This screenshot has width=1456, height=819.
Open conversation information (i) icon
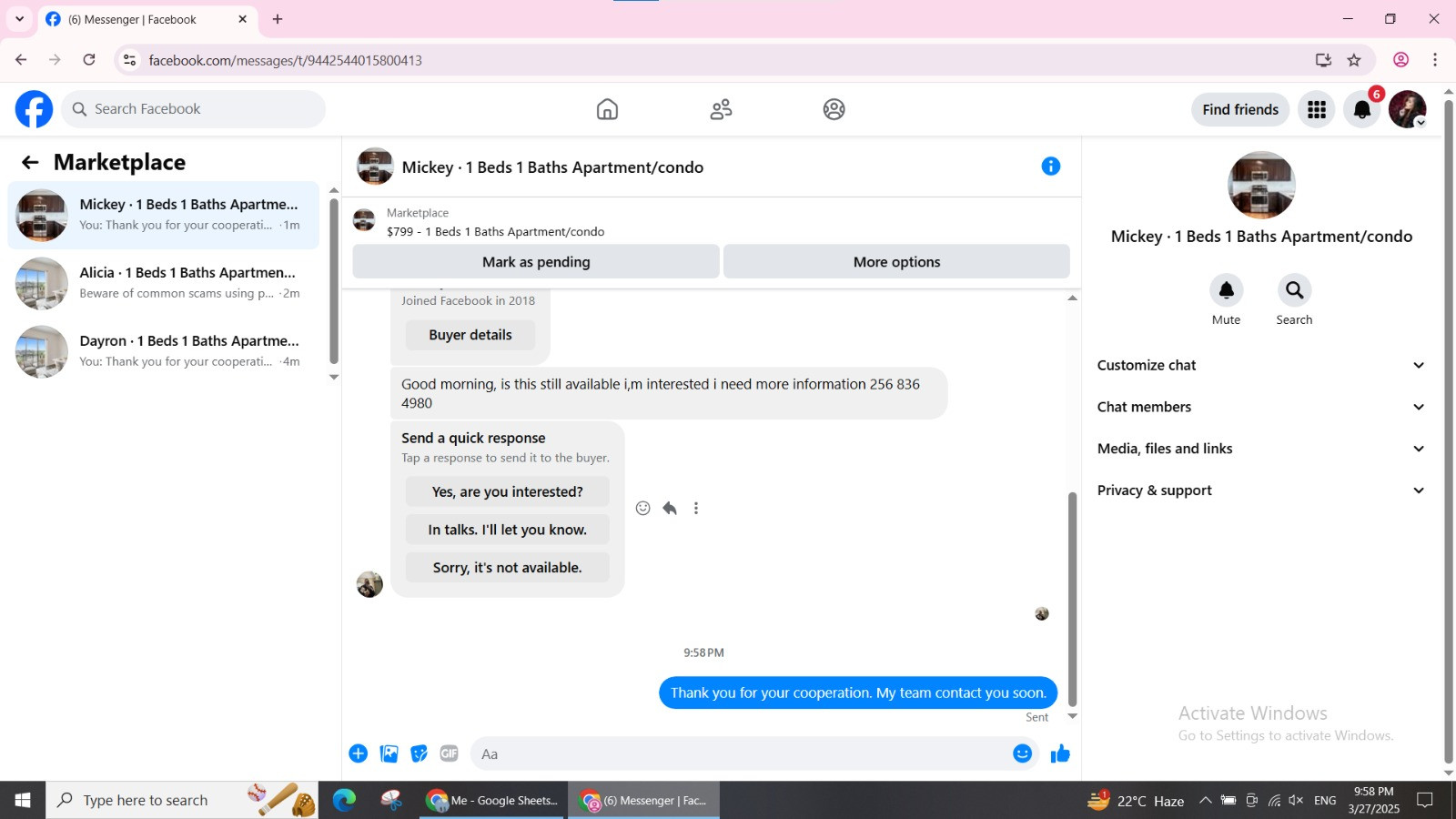pos(1050,166)
